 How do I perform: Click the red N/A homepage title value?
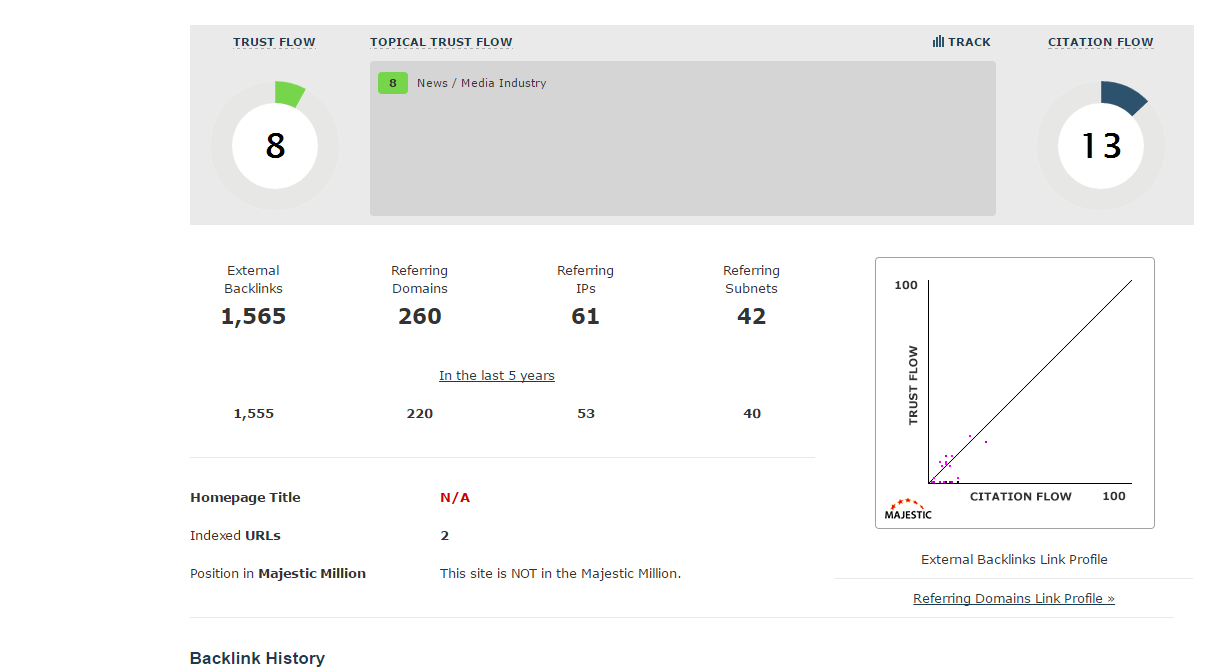(x=455, y=498)
